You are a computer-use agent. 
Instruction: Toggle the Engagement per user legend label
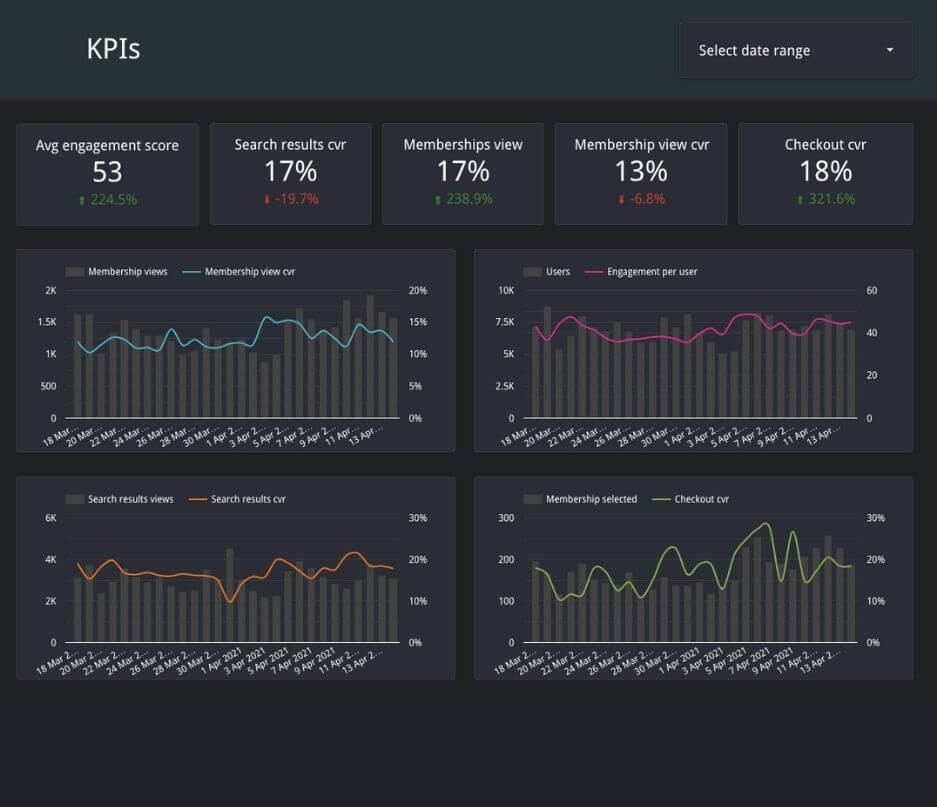pyautogui.click(x=652, y=272)
